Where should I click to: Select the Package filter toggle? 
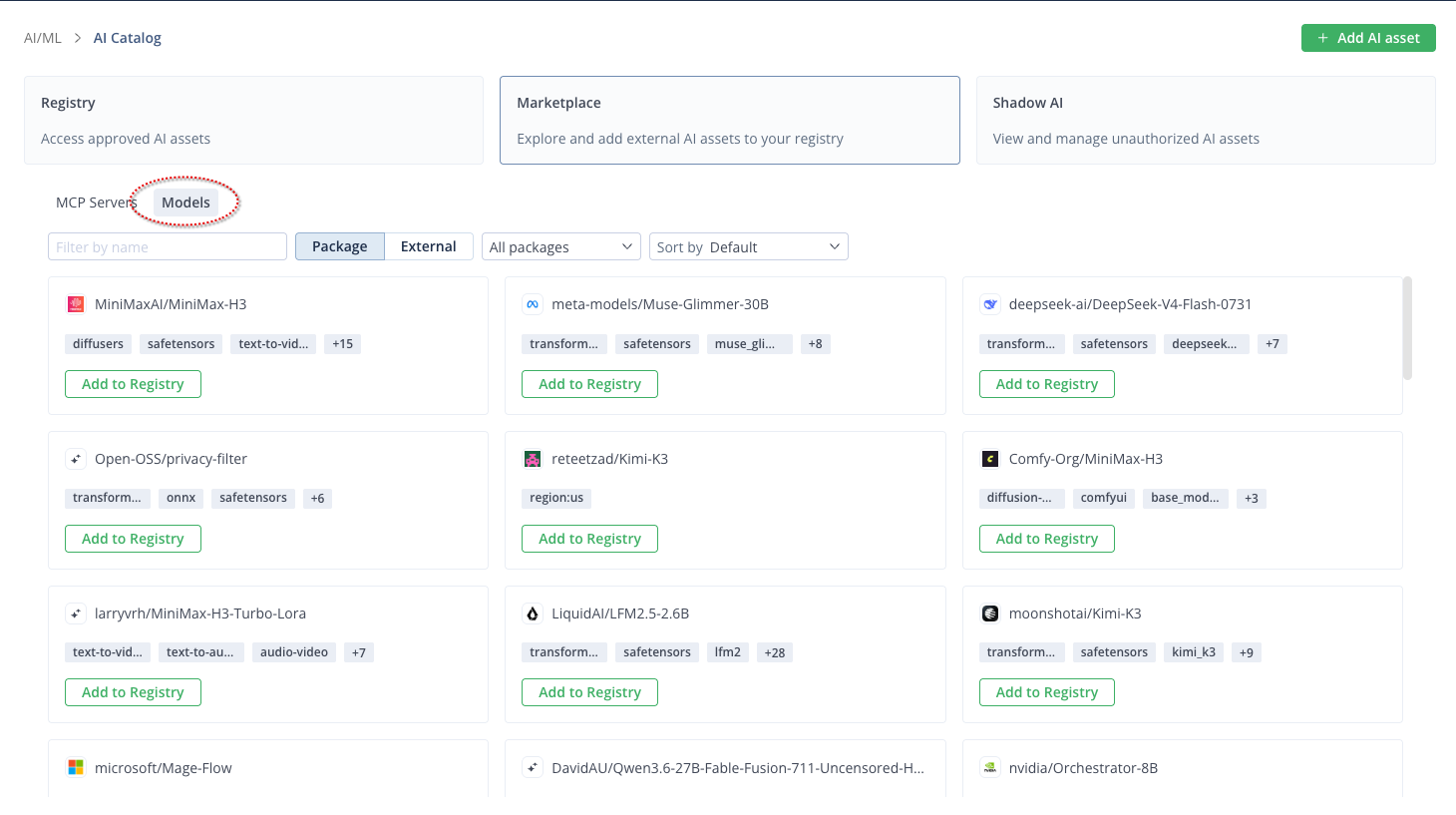click(x=340, y=246)
